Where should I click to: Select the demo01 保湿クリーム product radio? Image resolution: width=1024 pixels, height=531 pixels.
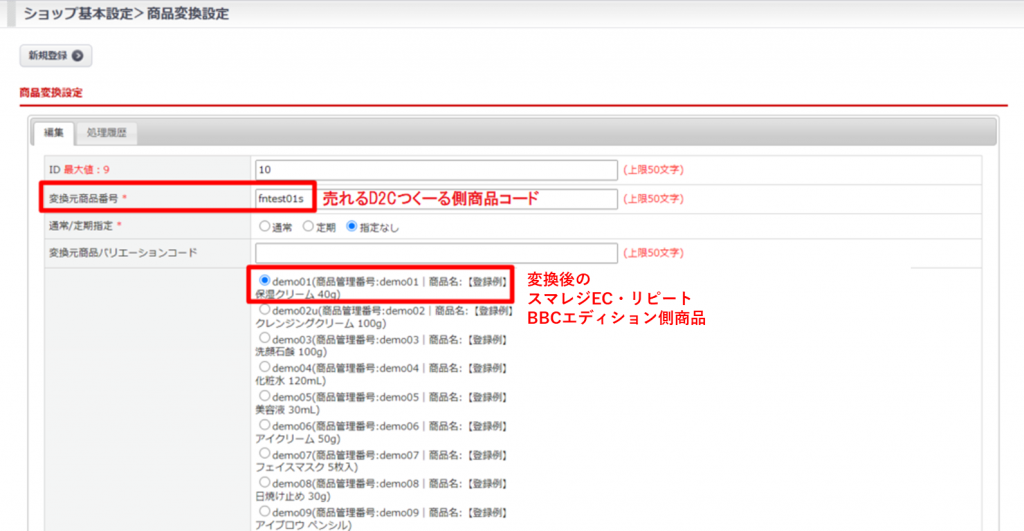(265, 281)
